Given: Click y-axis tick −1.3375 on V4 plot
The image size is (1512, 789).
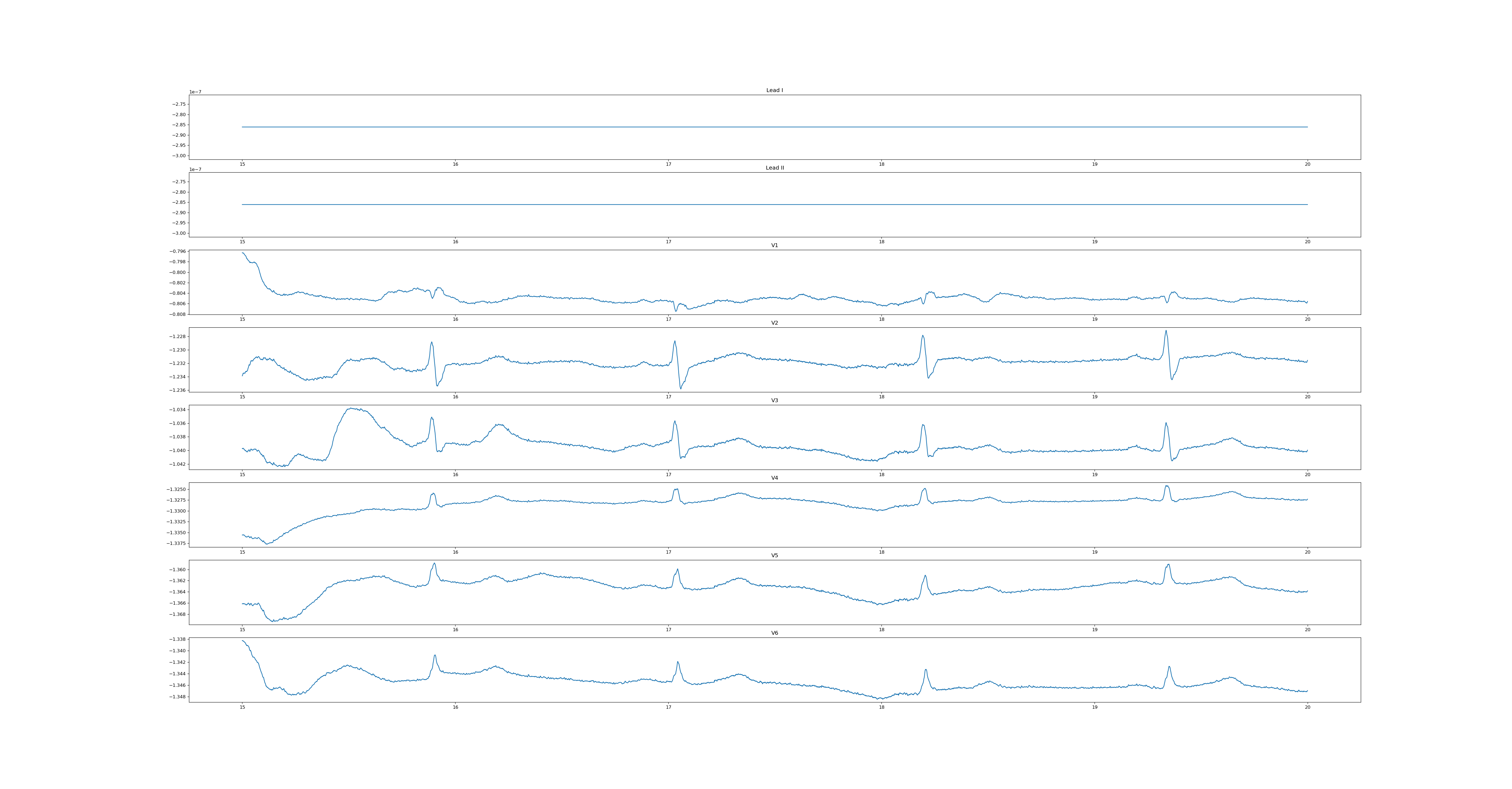Looking at the screenshot, I should click(176, 544).
